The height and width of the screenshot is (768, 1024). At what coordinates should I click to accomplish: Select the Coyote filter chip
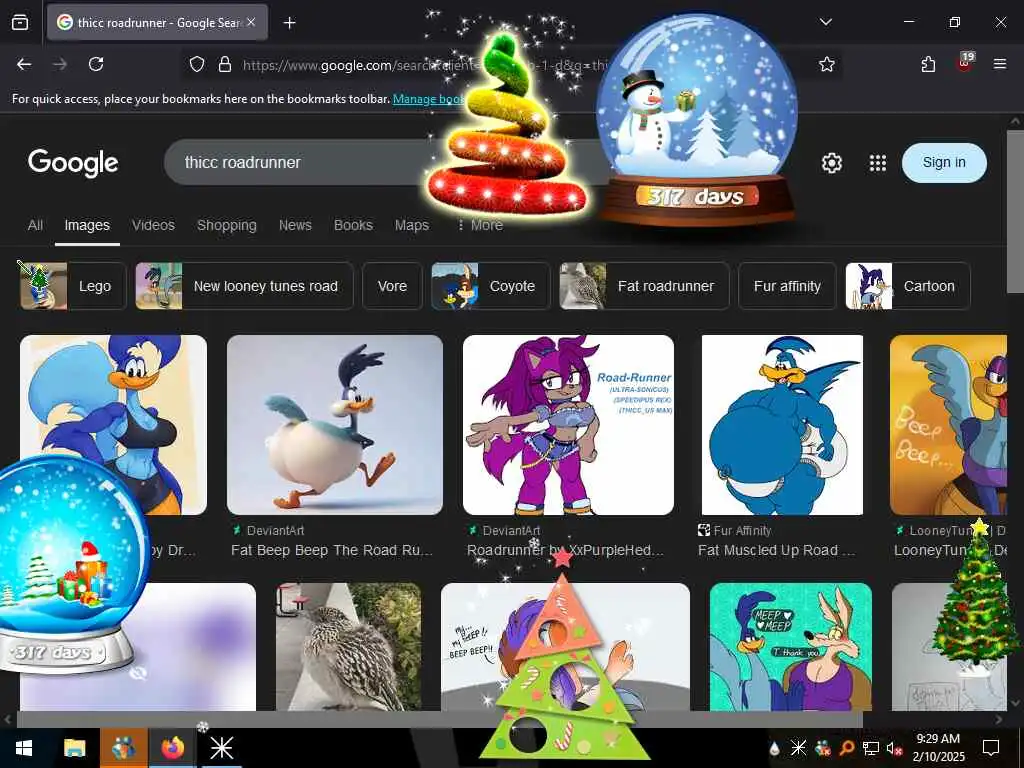[x=490, y=286]
